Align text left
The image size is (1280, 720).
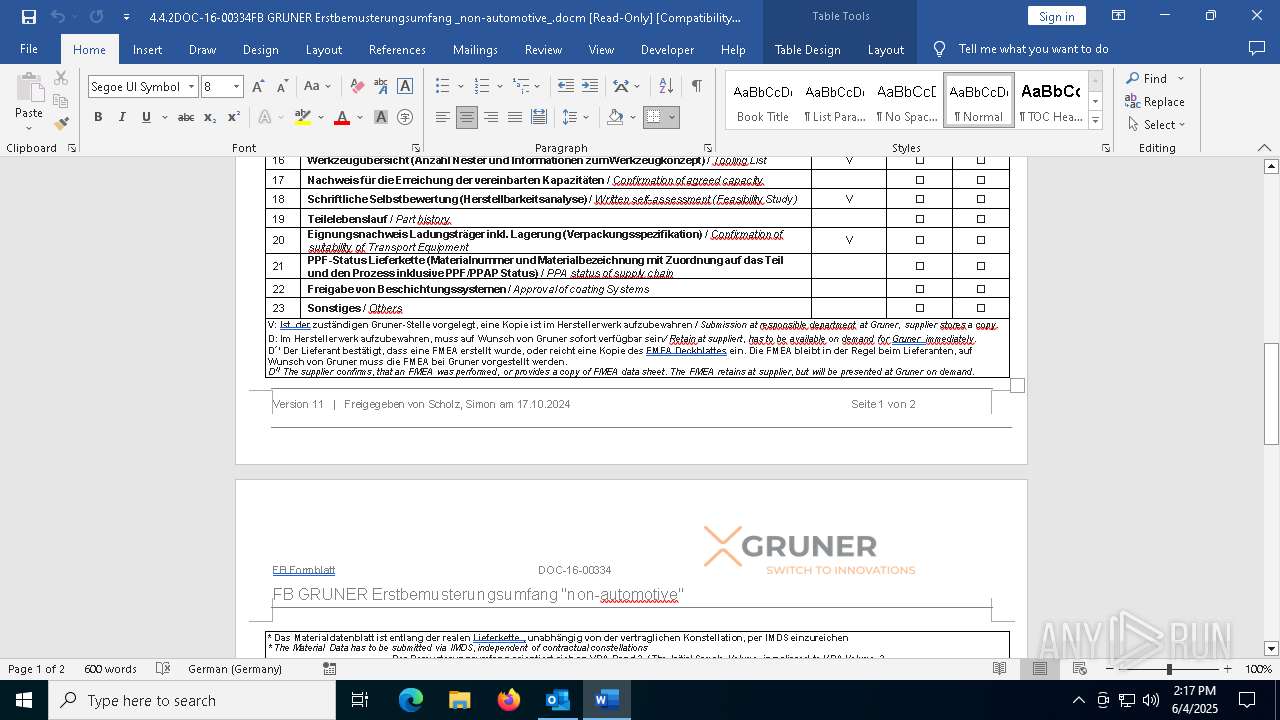click(x=442, y=117)
